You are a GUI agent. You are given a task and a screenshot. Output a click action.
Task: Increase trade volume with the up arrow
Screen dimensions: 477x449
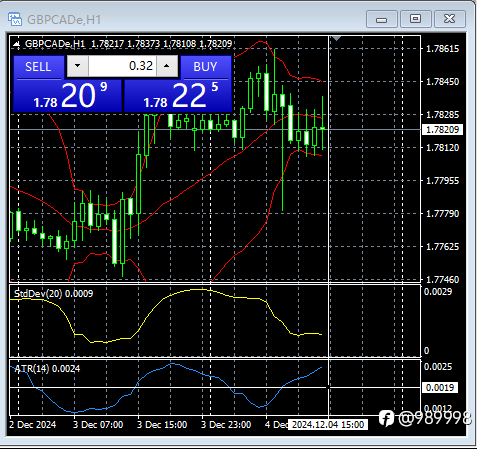(167, 66)
